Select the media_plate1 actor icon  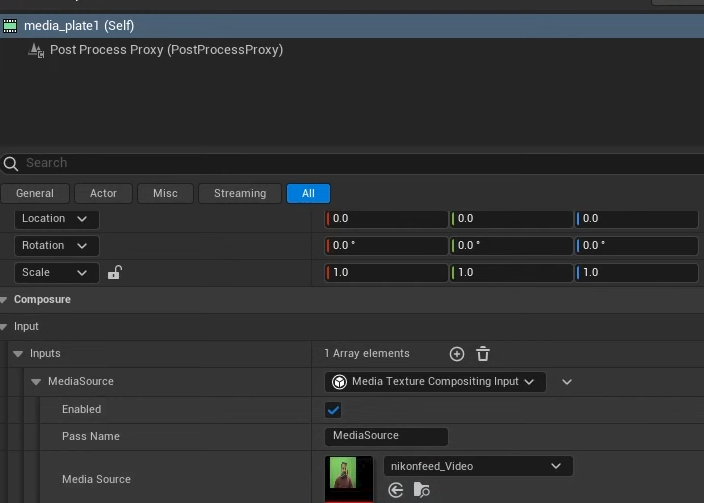[11, 25]
